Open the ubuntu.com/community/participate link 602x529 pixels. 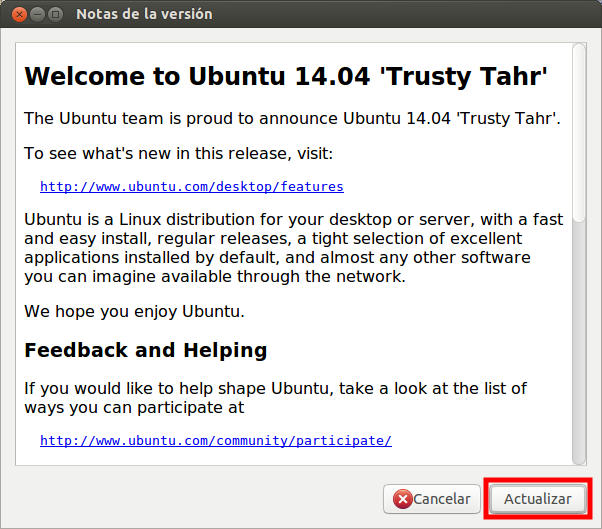pos(216,440)
